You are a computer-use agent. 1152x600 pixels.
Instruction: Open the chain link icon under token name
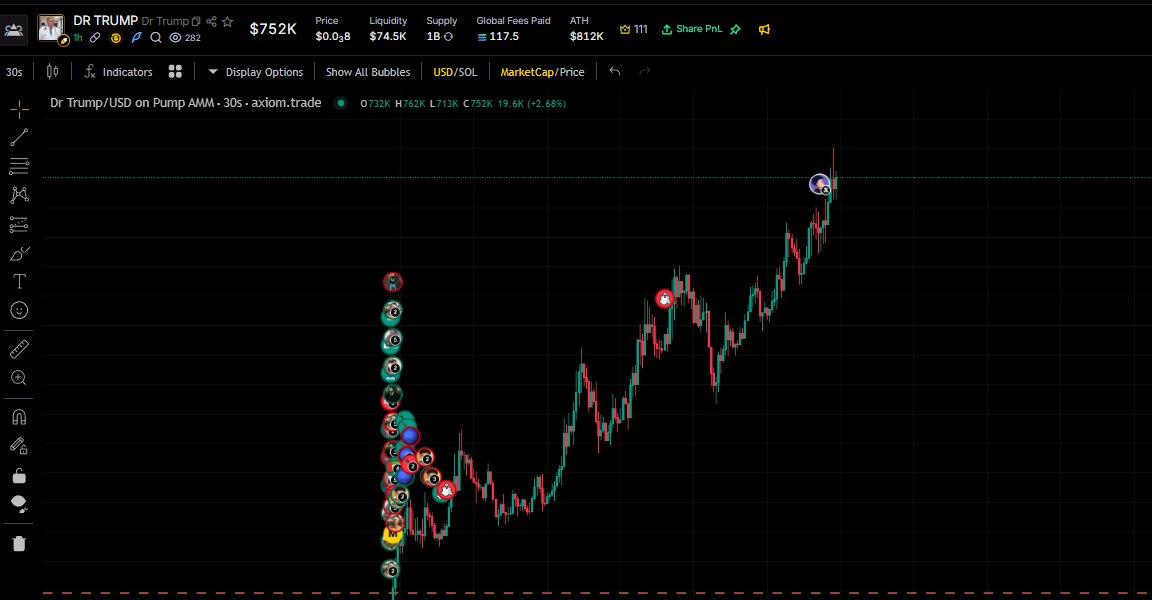[x=96, y=37]
